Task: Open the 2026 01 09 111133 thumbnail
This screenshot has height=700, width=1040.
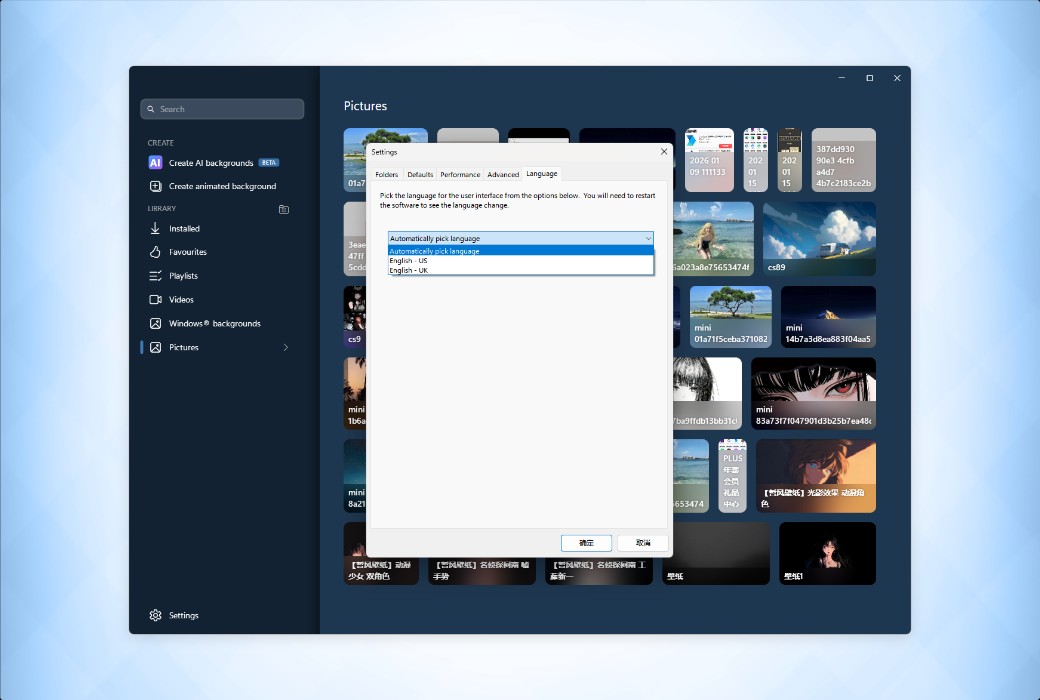Action: [709, 160]
